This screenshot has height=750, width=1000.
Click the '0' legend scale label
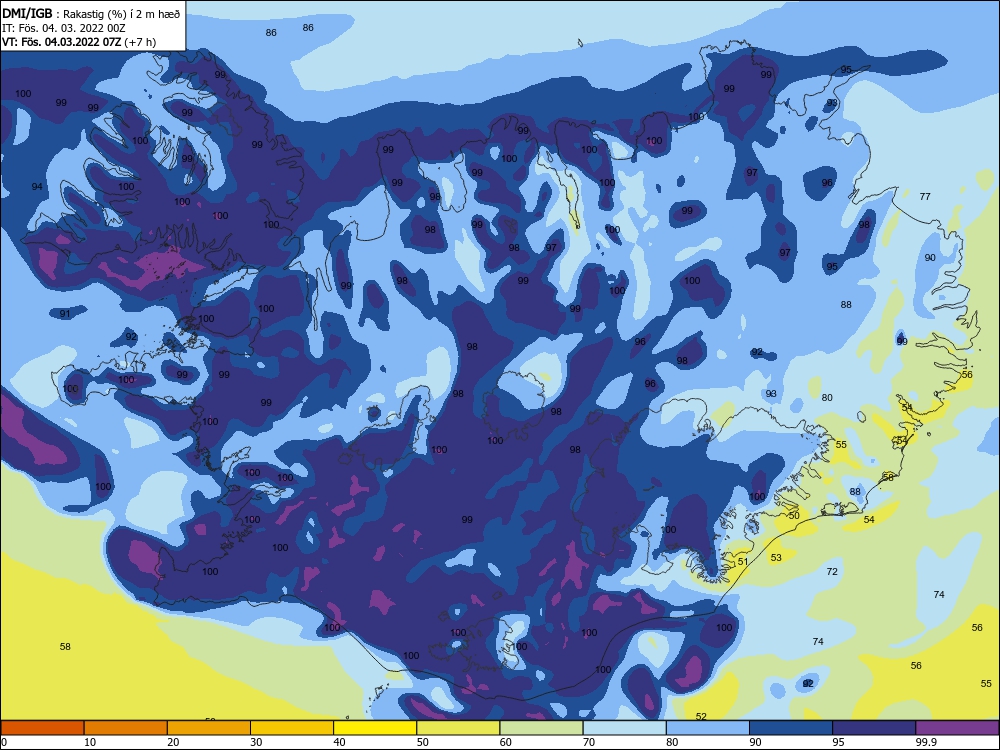click(x=4, y=742)
